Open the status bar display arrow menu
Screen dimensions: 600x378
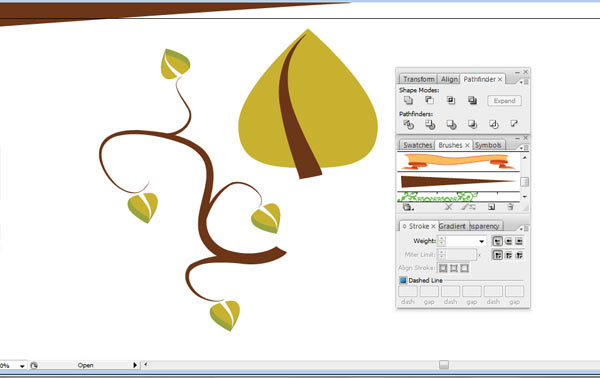pos(135,365)
